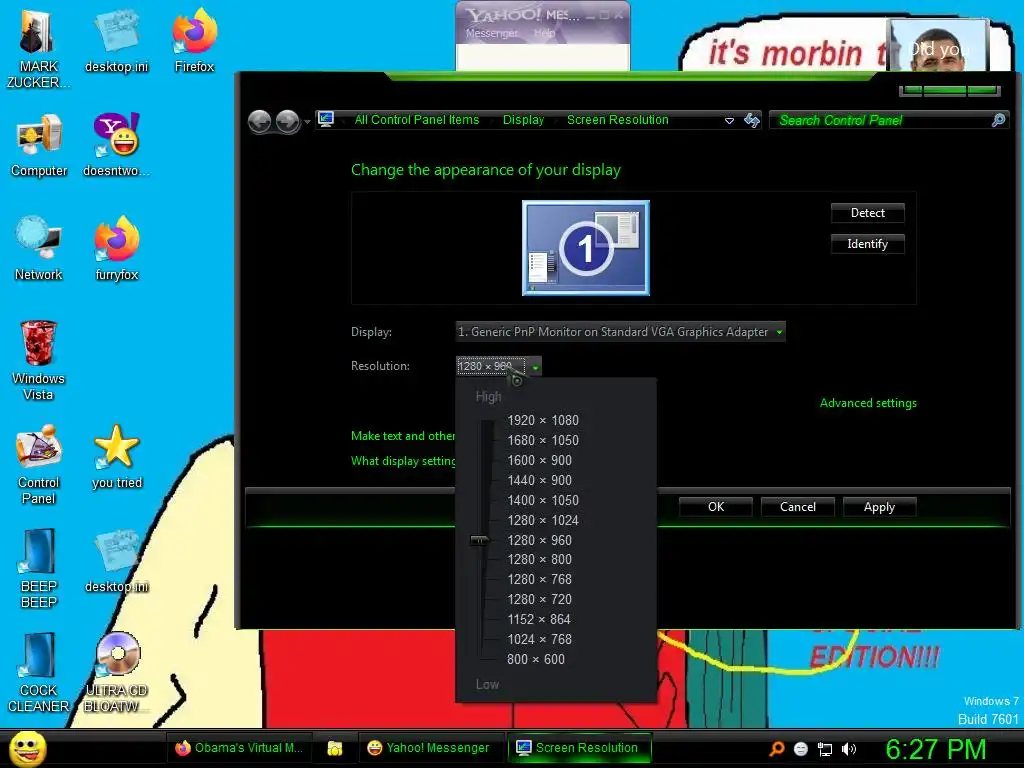The width and height of the screenshot is (1024, 768).
Task: Open the folder icon pinned on taskbar
Action: coord(334,748)
